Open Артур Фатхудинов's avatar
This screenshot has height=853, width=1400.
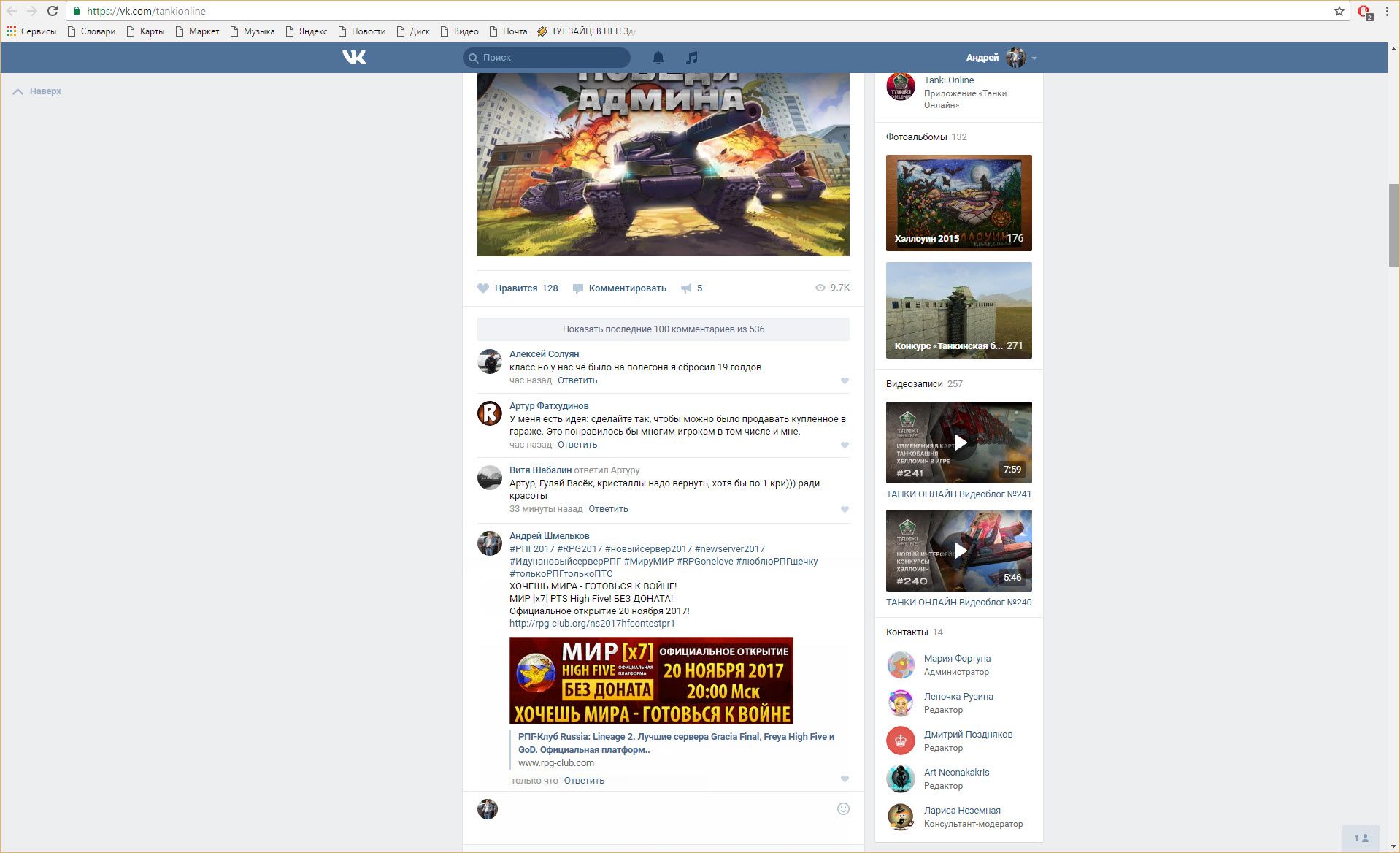click(490, 413)
